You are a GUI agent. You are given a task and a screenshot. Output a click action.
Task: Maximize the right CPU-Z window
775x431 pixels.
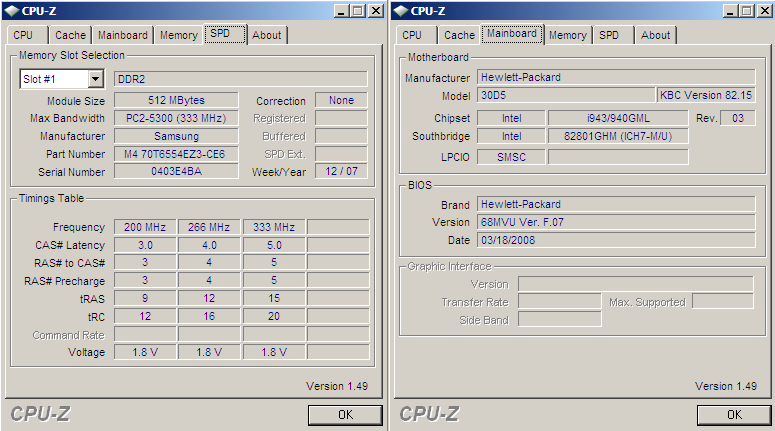[x=747, y=11]
